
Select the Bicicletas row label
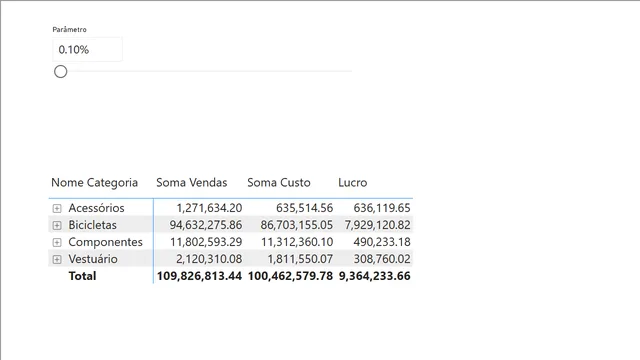point(92,225)
